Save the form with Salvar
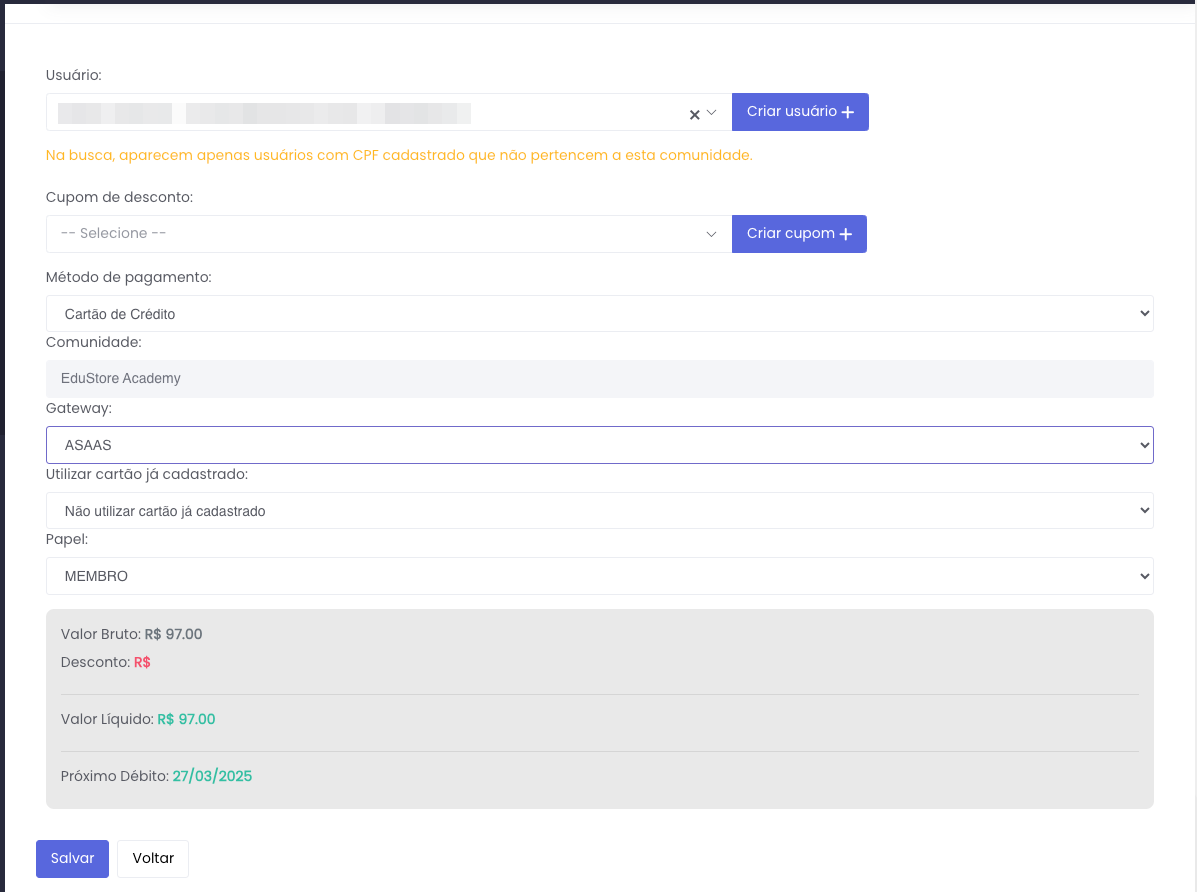This screenshot has height=892, width=1197. click(x=72, y=858)
